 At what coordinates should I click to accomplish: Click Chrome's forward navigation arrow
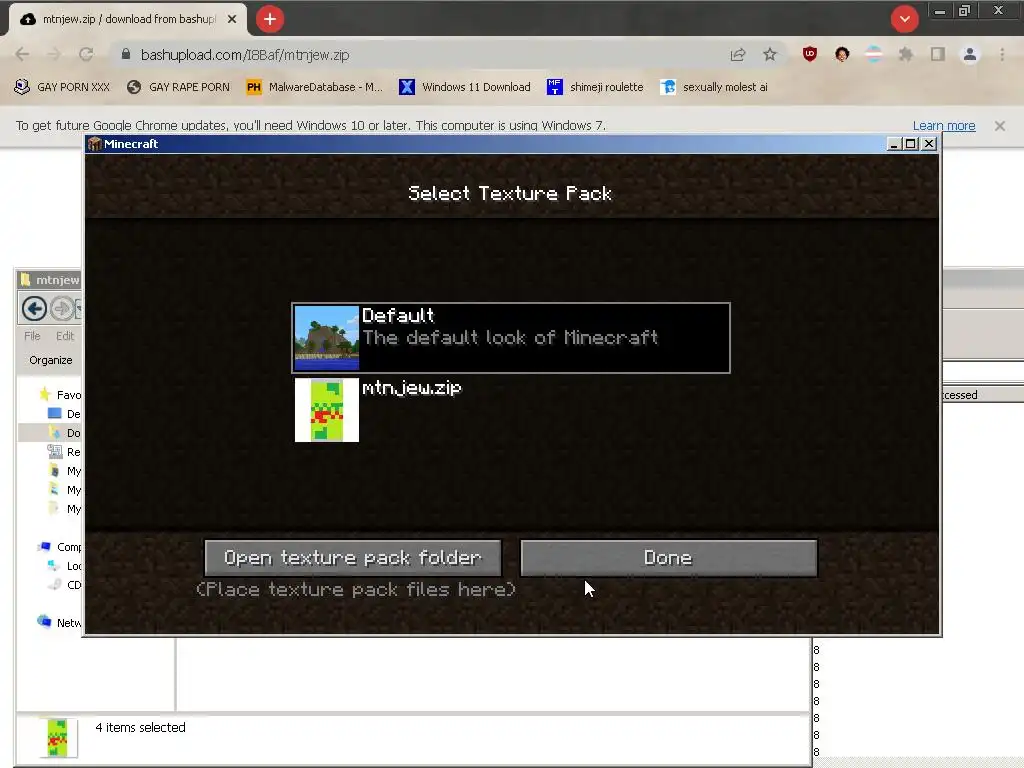click(x=54, y=55)
